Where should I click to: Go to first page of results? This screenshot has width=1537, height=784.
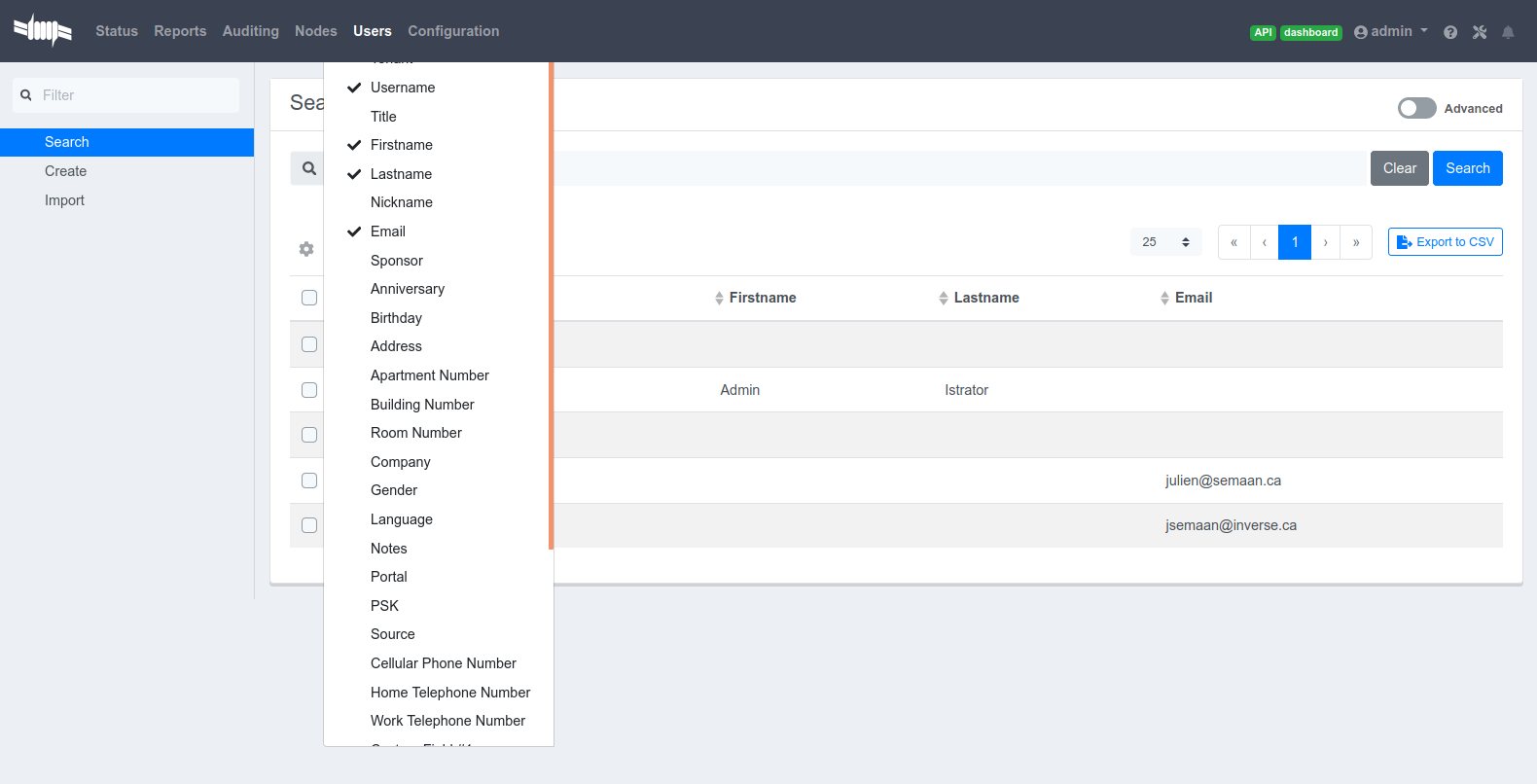click(1234, 242)
